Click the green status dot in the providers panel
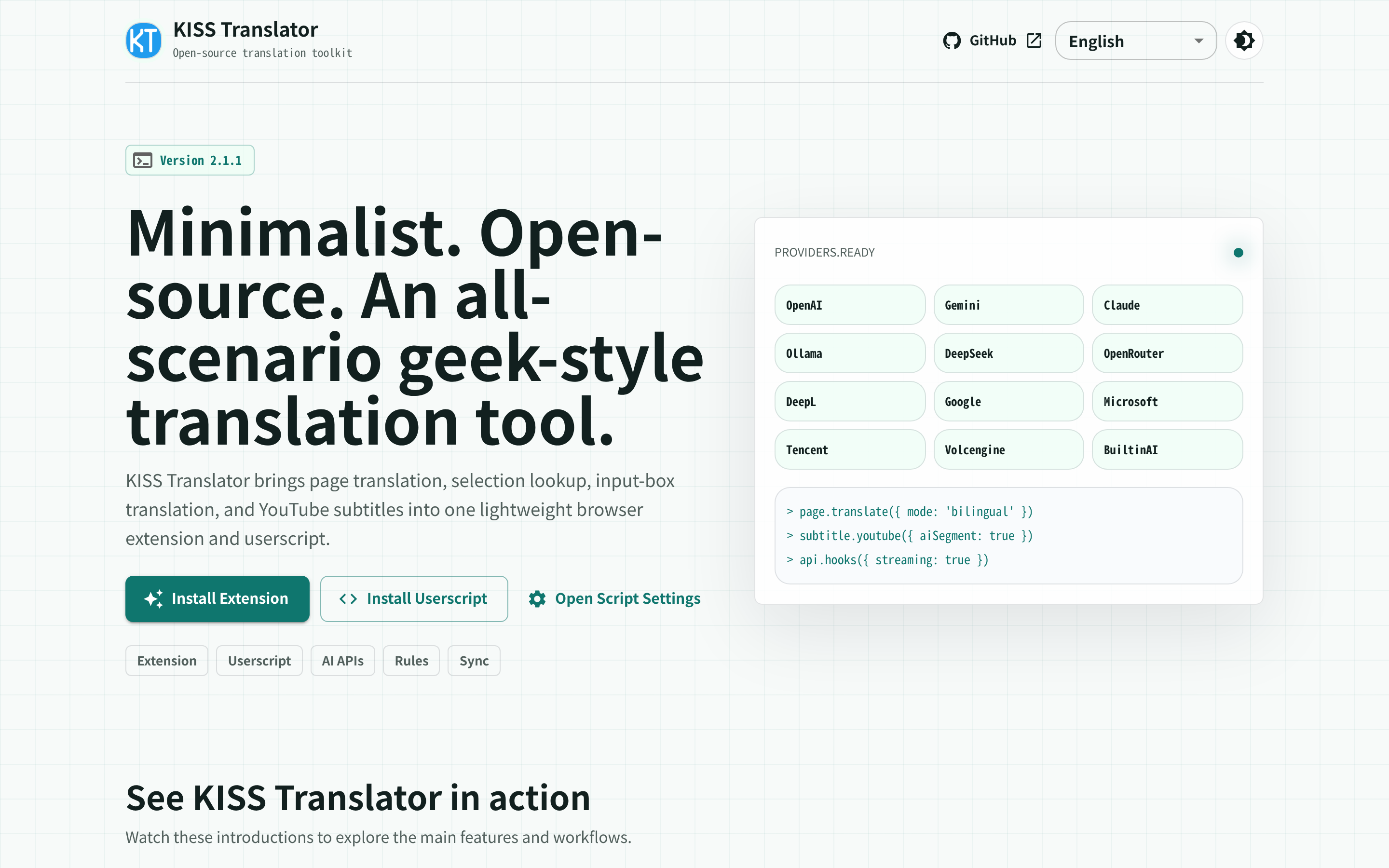The width and height of the screenshot is (1389, 868). (x=1238, y=253)
